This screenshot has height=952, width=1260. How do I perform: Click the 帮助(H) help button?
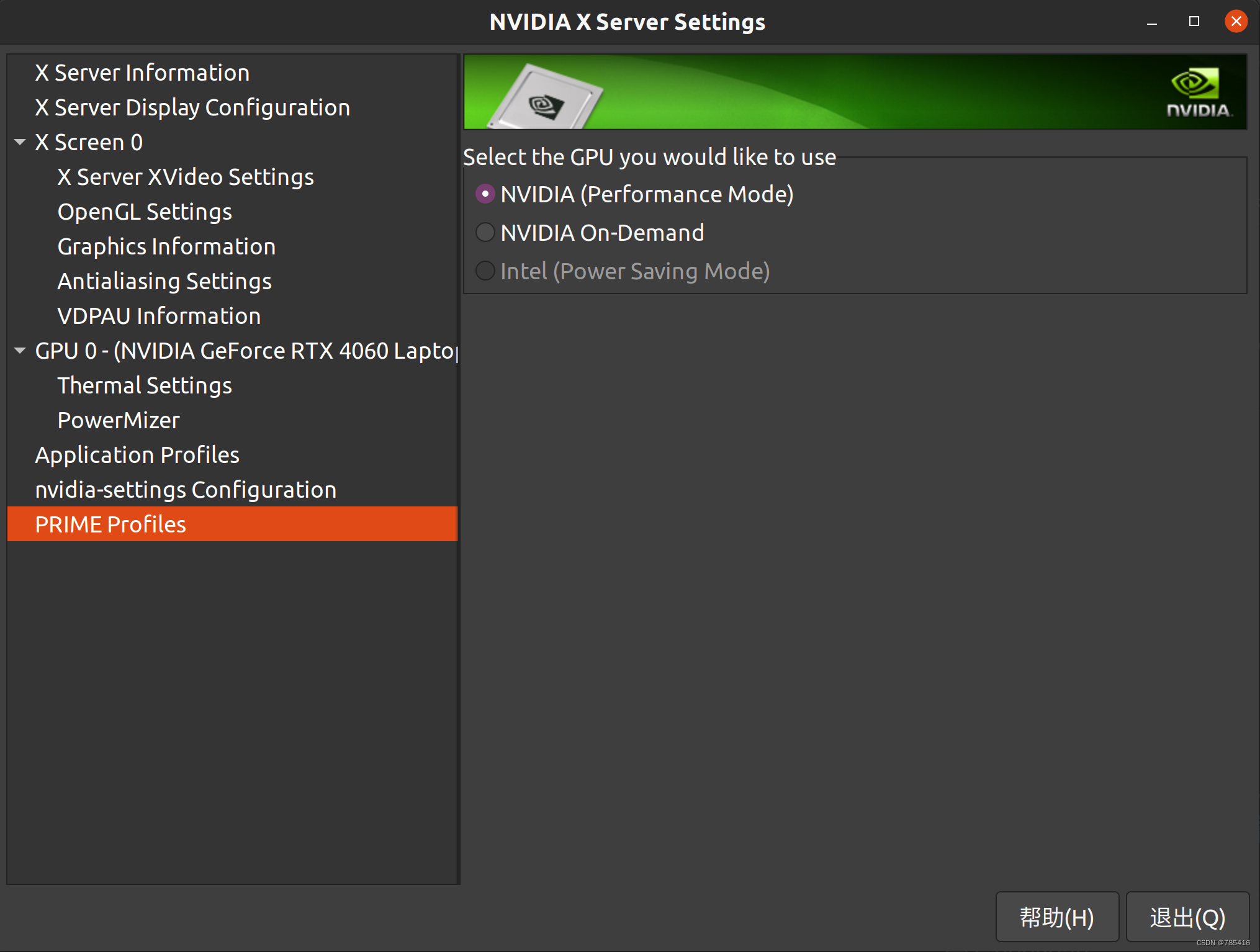pyautogui.click(x=1056, y=917)
